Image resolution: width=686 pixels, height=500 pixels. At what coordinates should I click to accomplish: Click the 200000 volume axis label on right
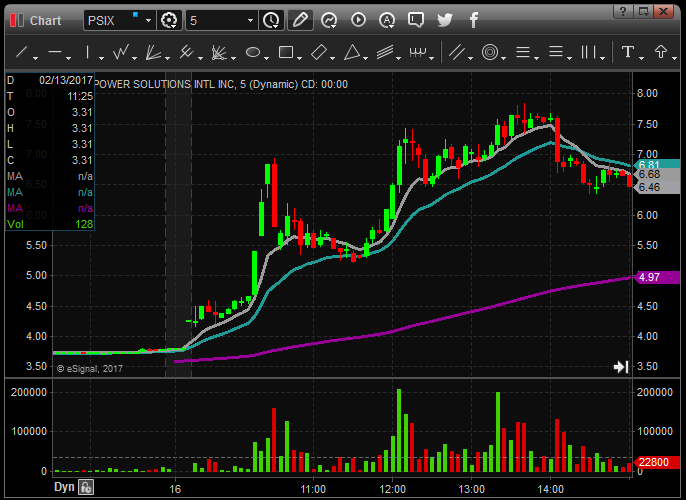tap(654, 392)
